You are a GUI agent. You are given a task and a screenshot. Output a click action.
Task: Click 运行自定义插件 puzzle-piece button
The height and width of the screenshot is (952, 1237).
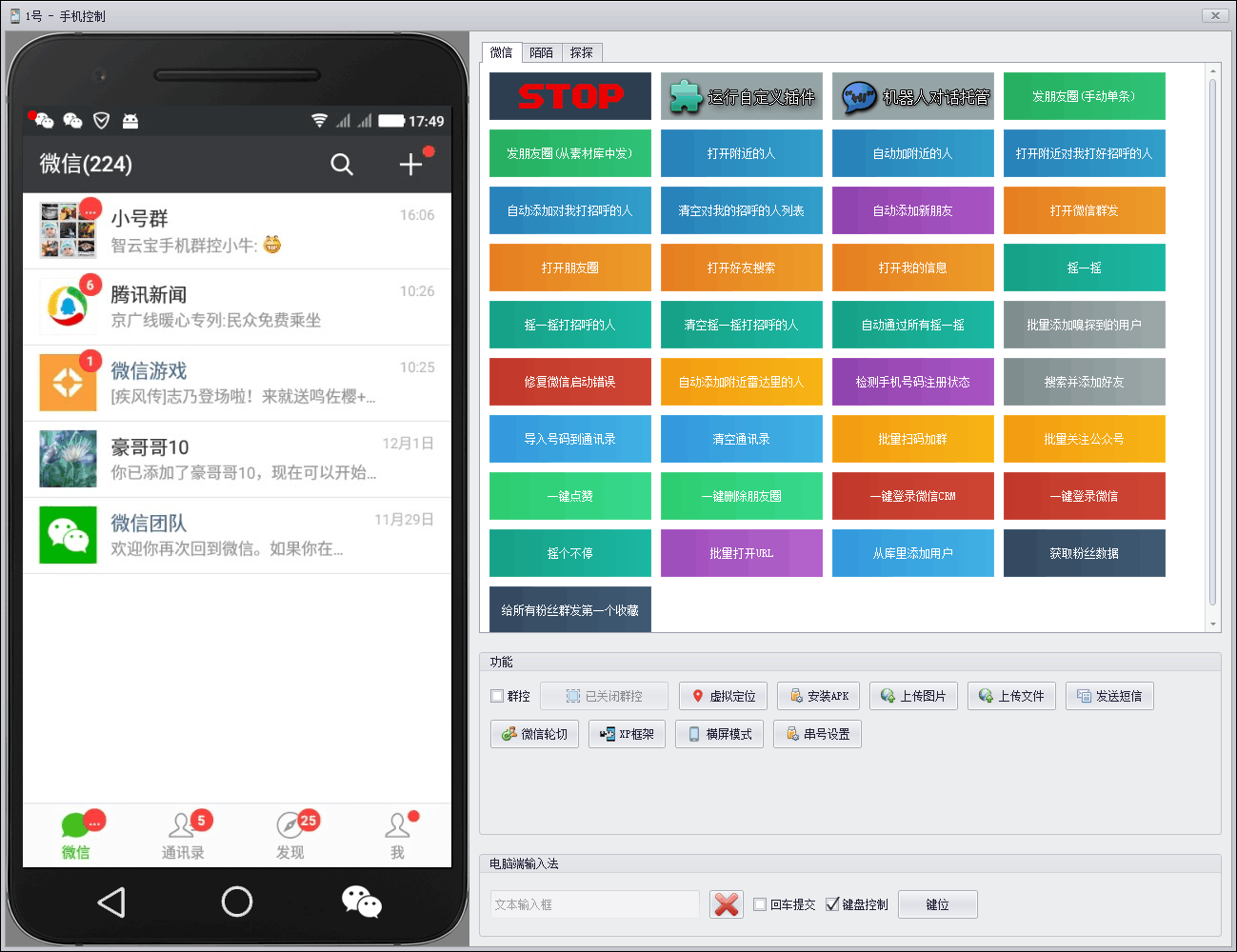coord(742,96)
